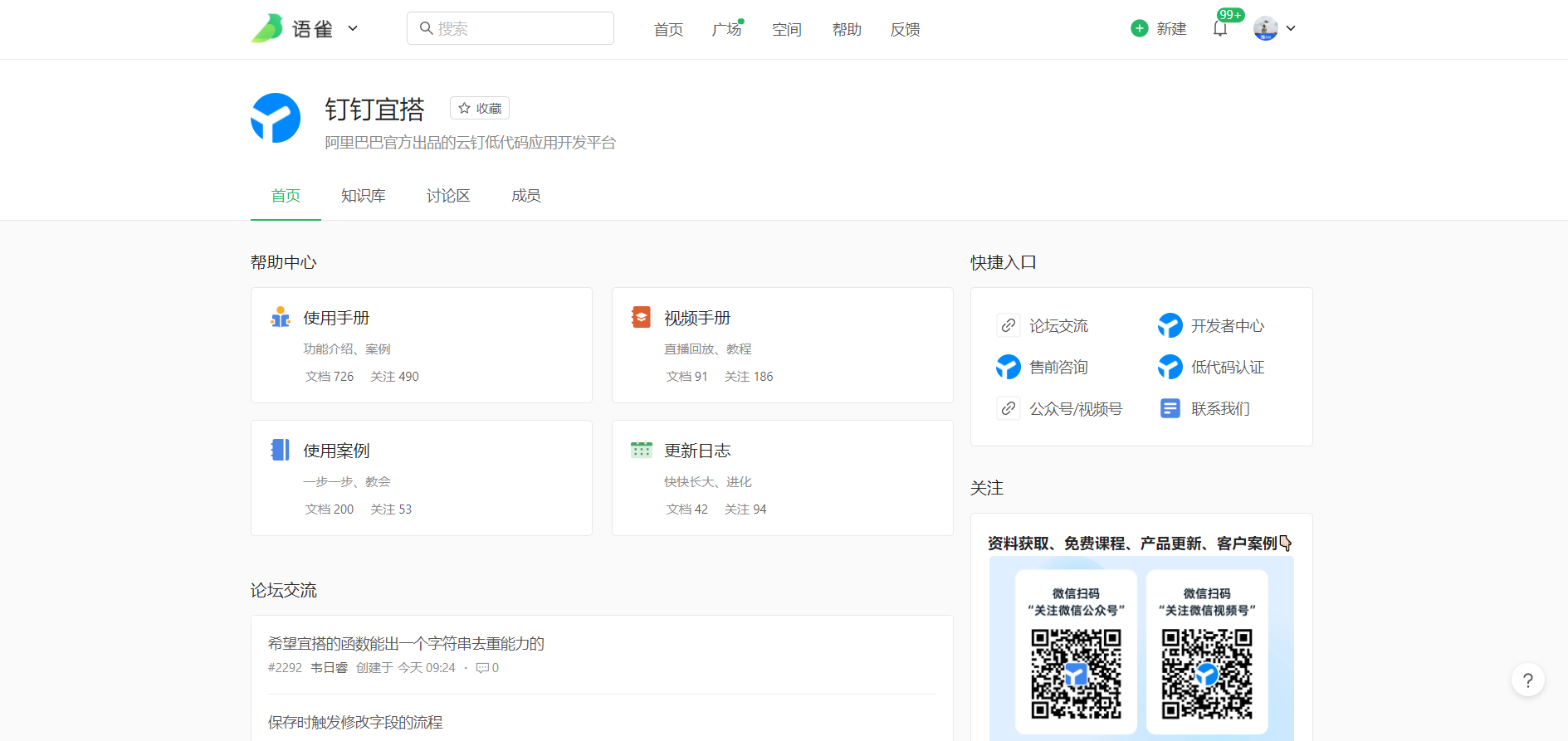Click the link icon beside 论坛交流 shortcut
The width and height of the screenshot is (1568, 741).
pos(1008,325)
